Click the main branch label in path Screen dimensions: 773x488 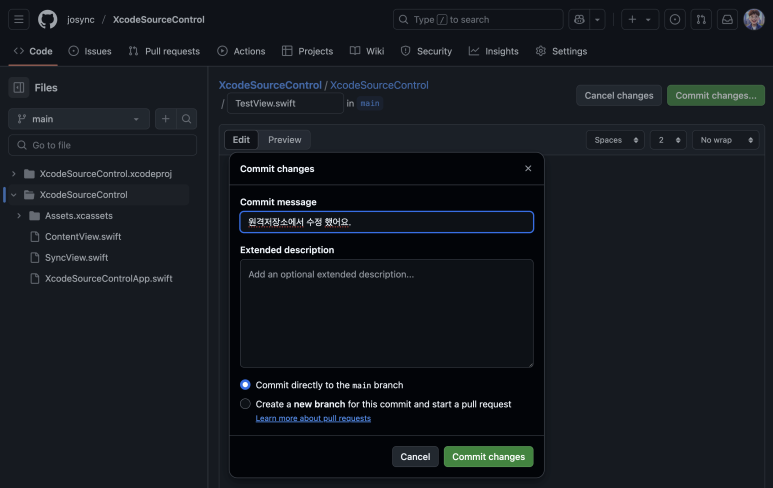coord(370,104)
